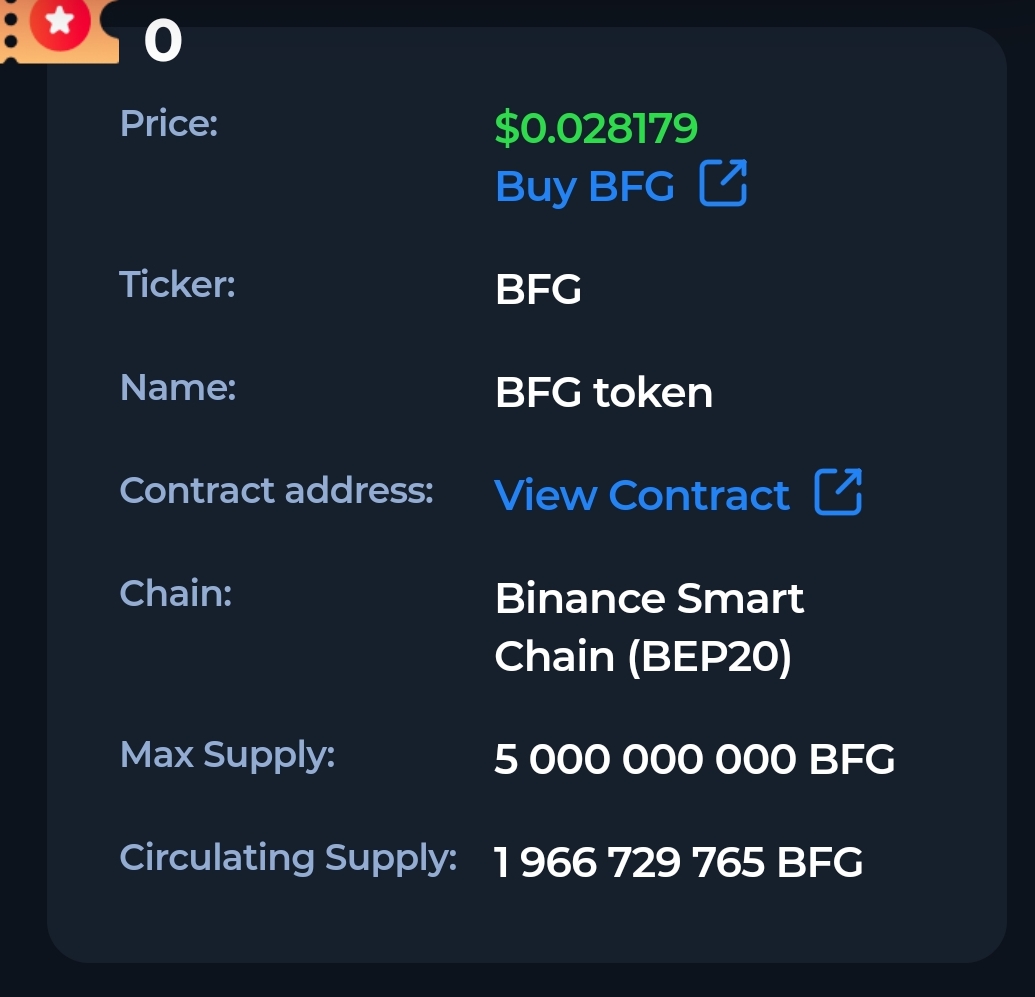Select the BFG token name value
This screenshot has height=997, width=1035.
click(603, 392)
